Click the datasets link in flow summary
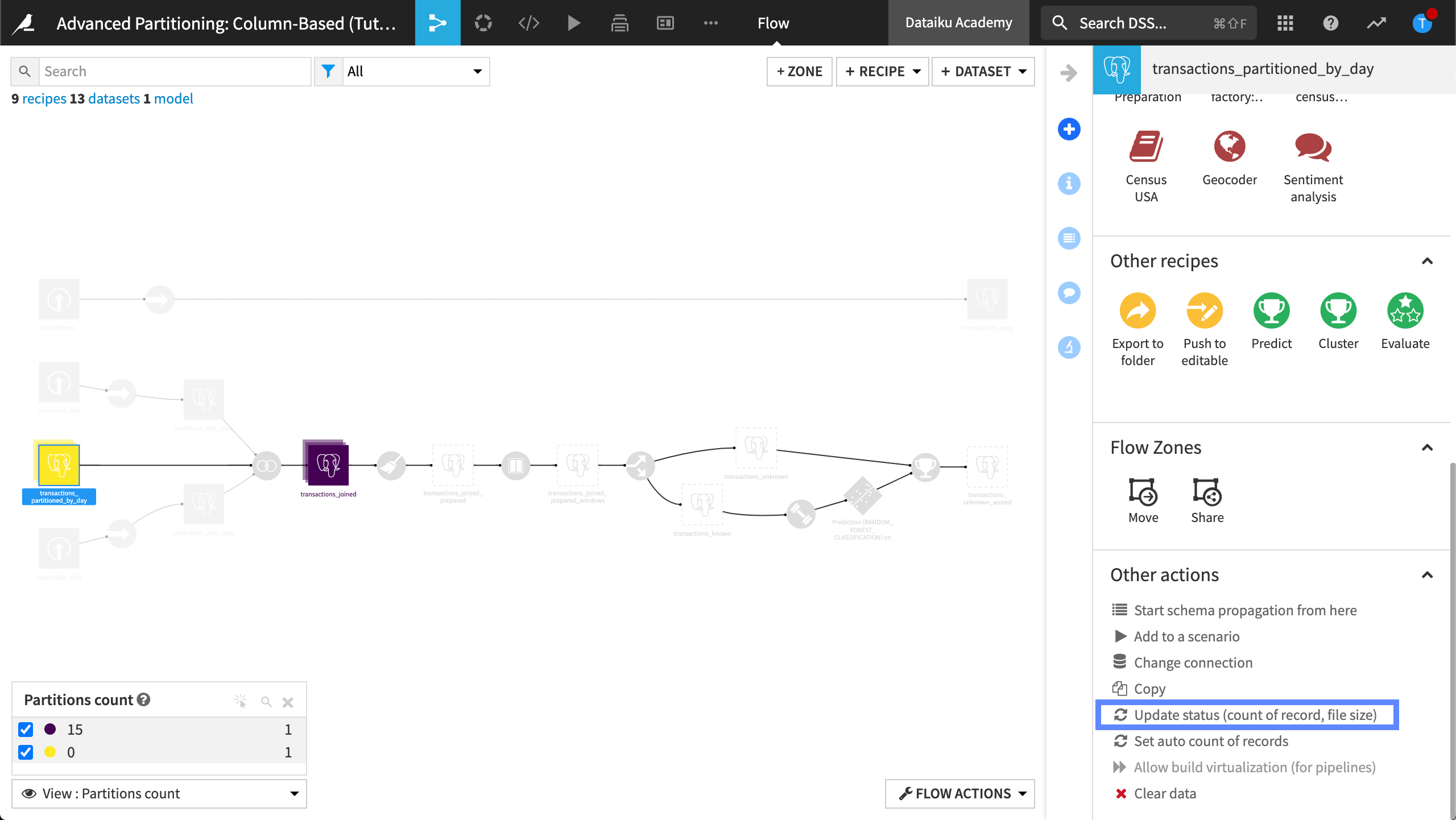 [x=114, y=98]
